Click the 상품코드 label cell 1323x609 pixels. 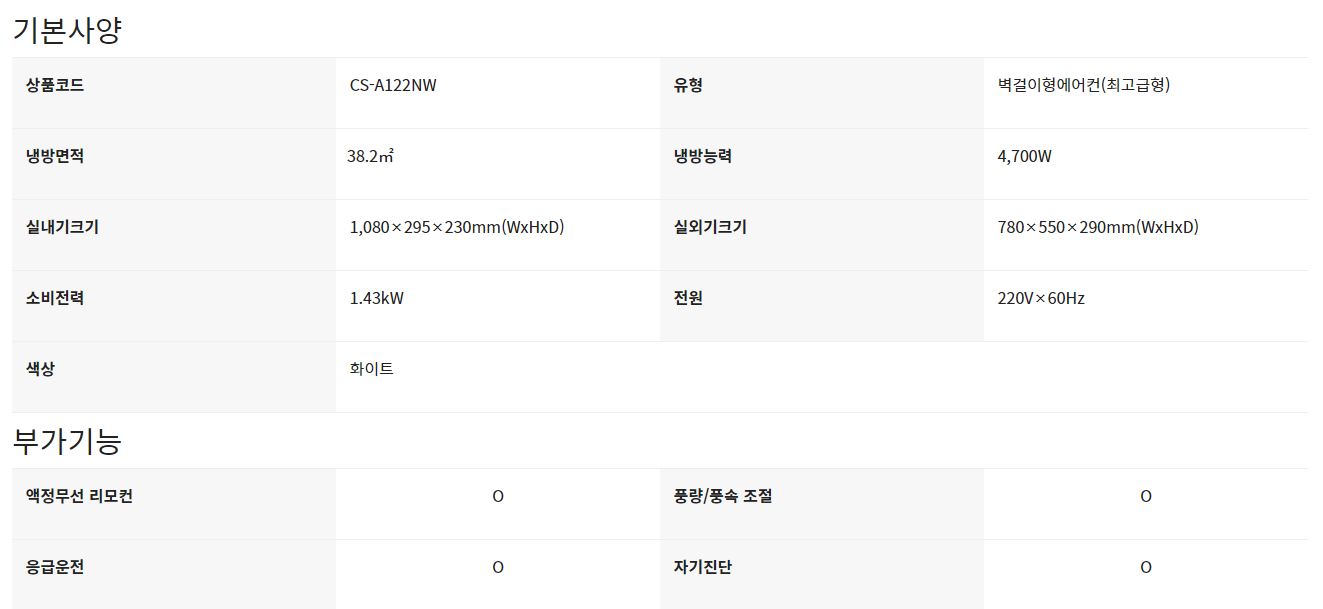(55, 85)
